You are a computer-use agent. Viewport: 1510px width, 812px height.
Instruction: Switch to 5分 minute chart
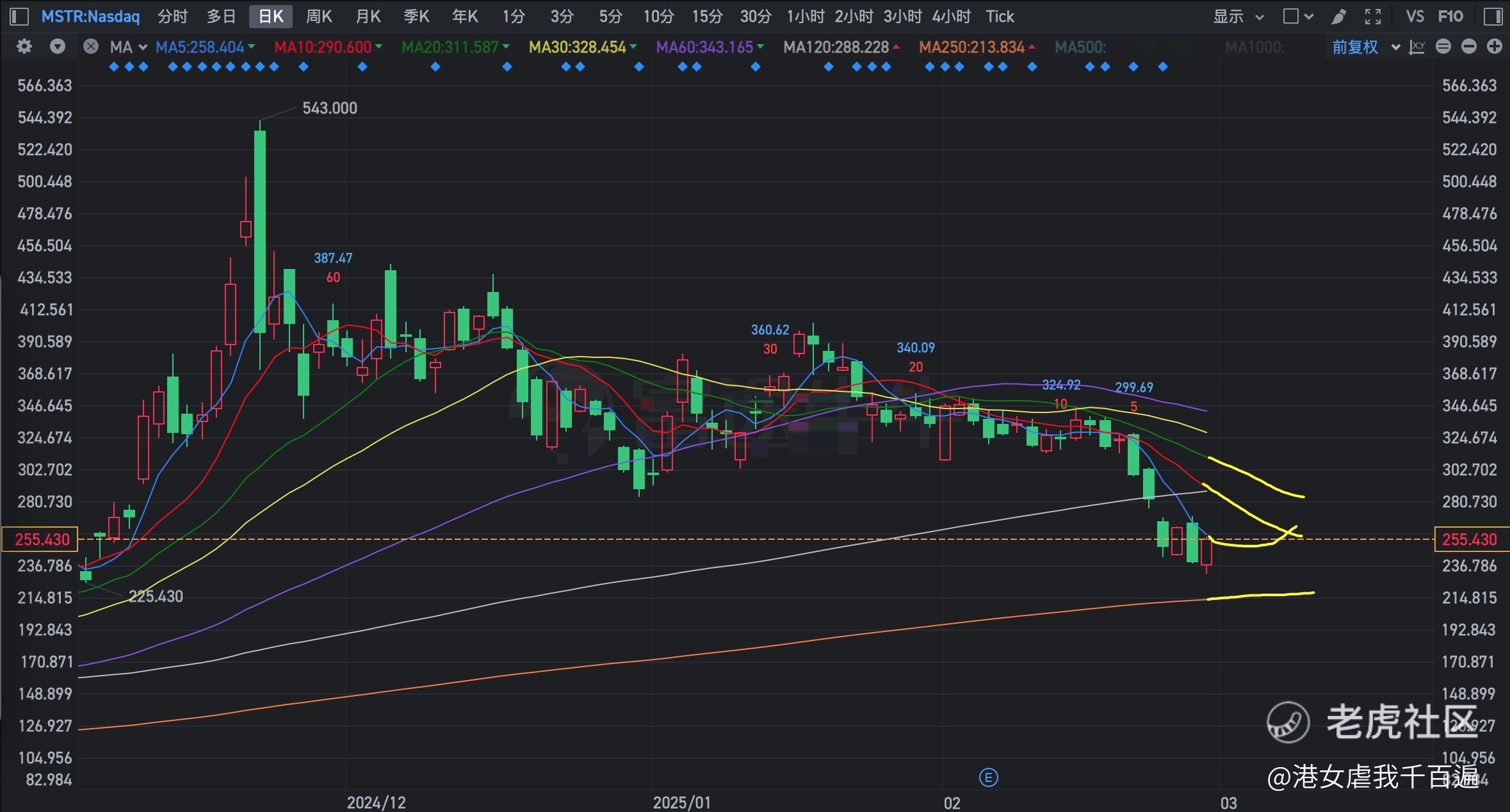pyautogui.click(x=610, y=17)
